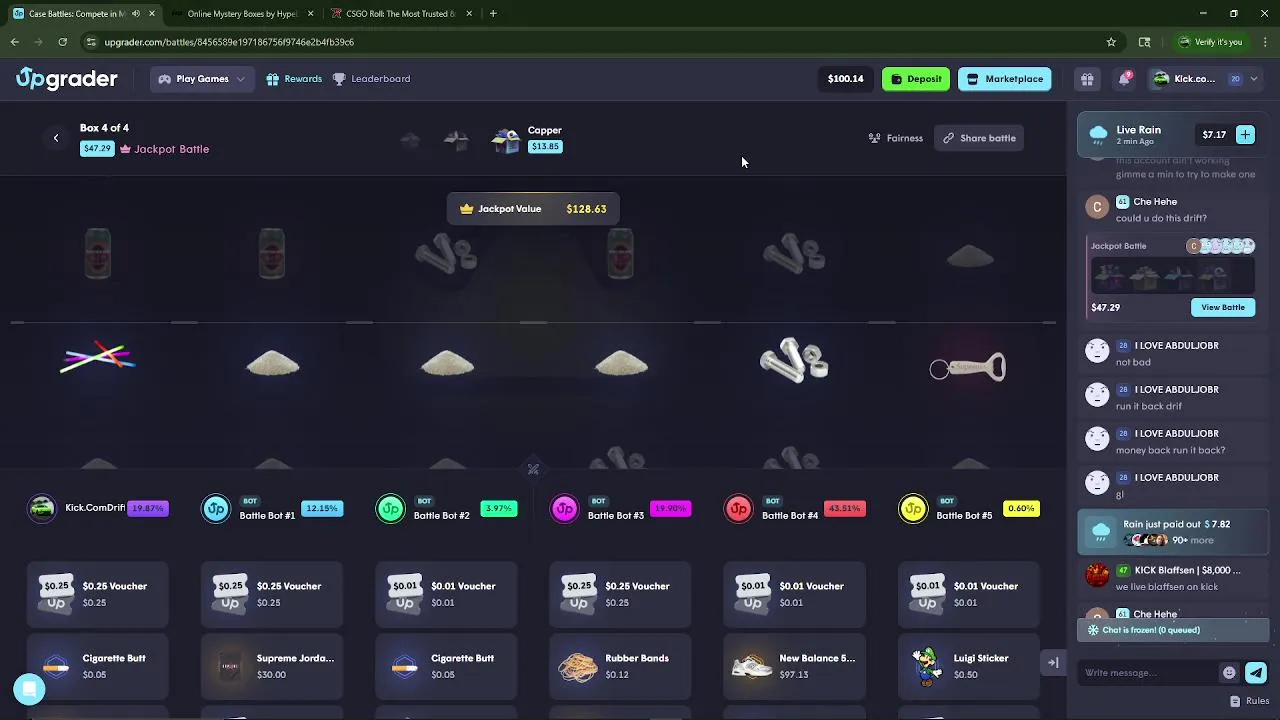1280x720 pixels.
Task: Click Che Hehe's chat avatar
Action: tap(1097, 207)
